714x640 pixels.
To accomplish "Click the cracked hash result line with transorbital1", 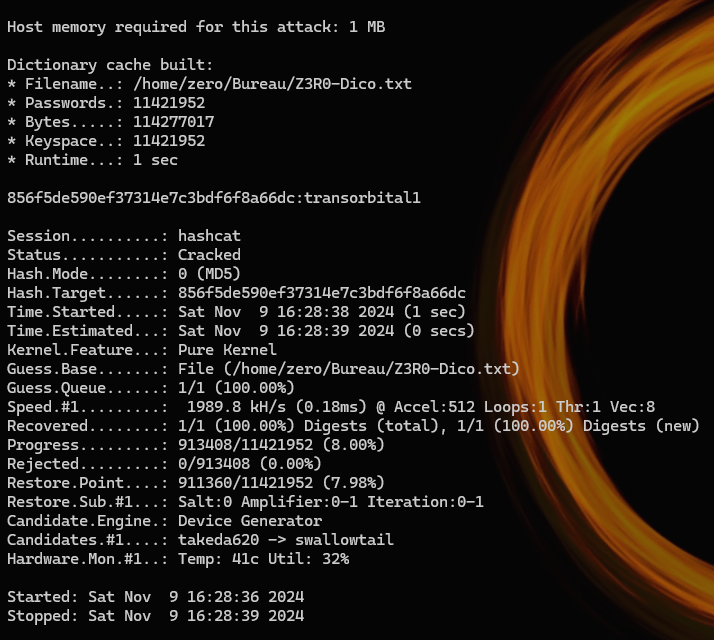I will [213, 198].
